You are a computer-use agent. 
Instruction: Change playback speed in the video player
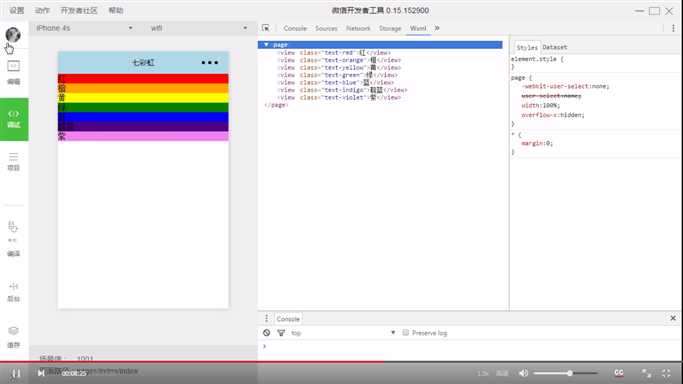click(483, 373)
